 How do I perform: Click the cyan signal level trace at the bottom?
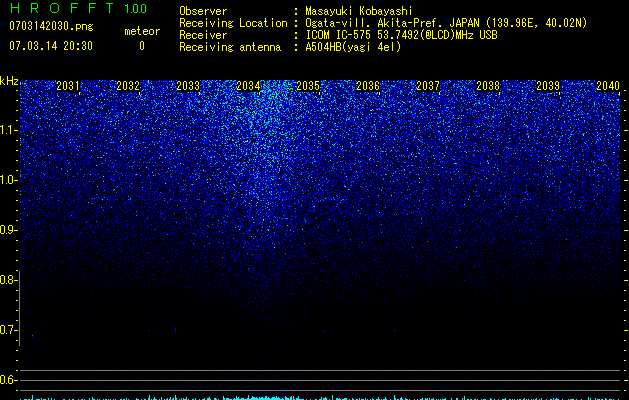click(320, 398)
